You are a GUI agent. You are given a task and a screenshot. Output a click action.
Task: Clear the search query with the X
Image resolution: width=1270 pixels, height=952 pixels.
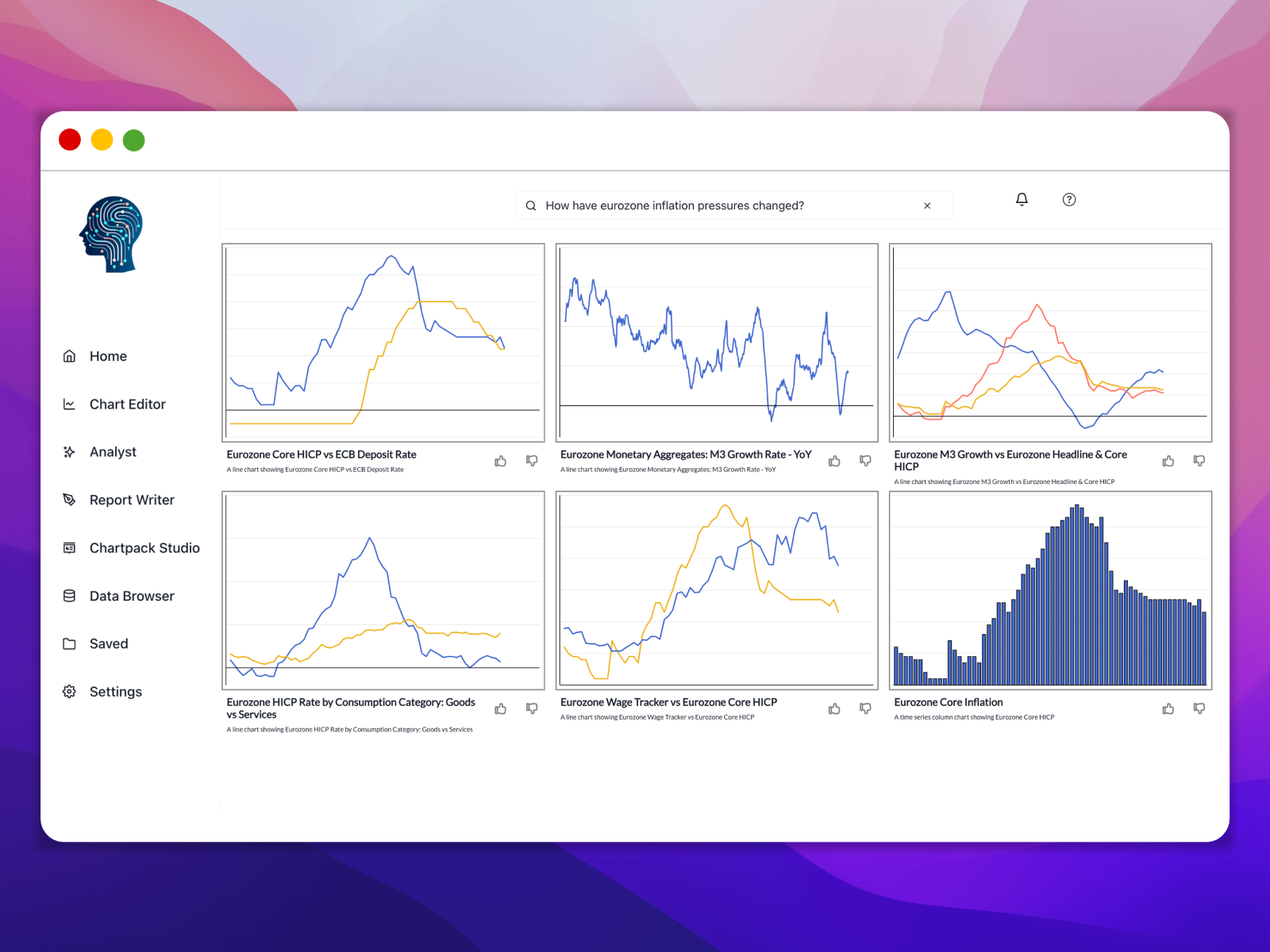pyautogui.click(x=927, y=205)
